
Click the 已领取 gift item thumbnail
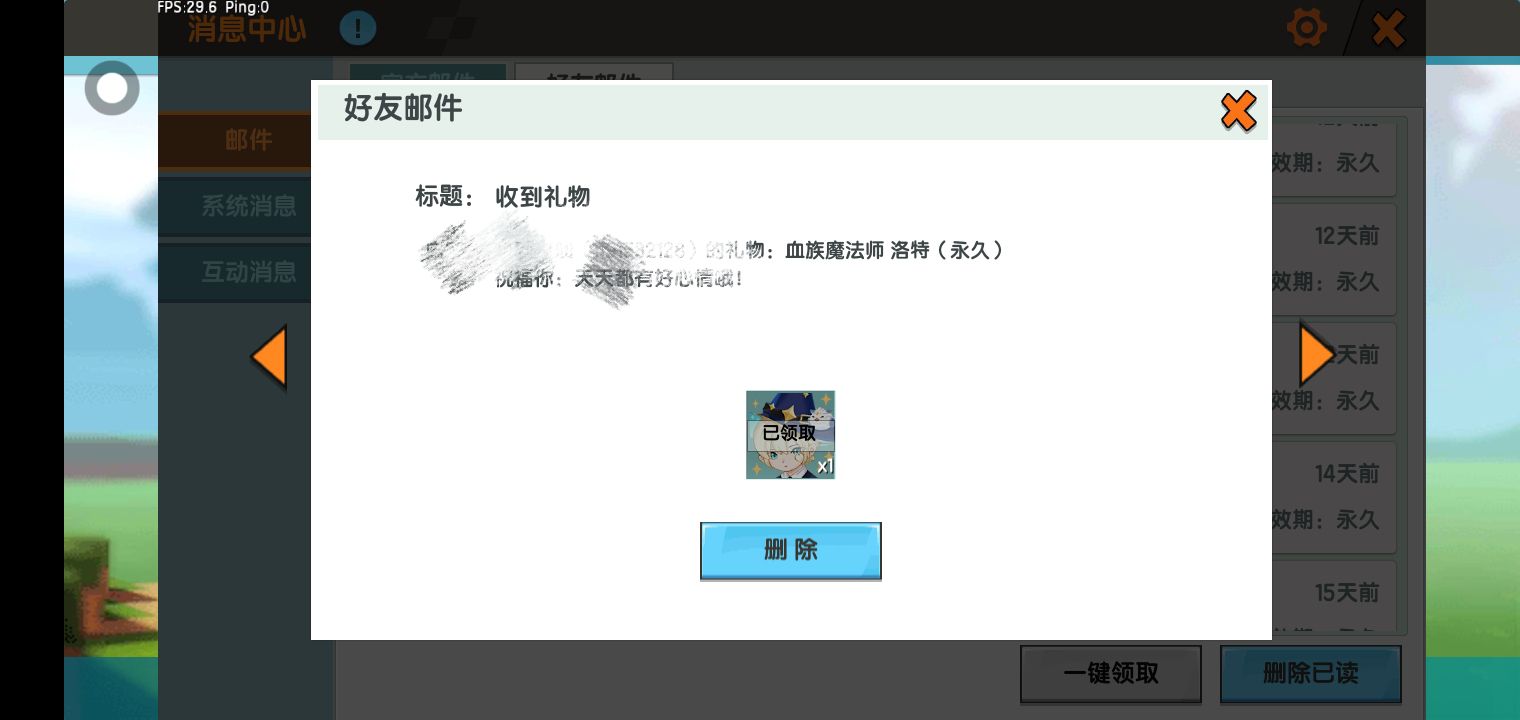(x=790, y=435)
